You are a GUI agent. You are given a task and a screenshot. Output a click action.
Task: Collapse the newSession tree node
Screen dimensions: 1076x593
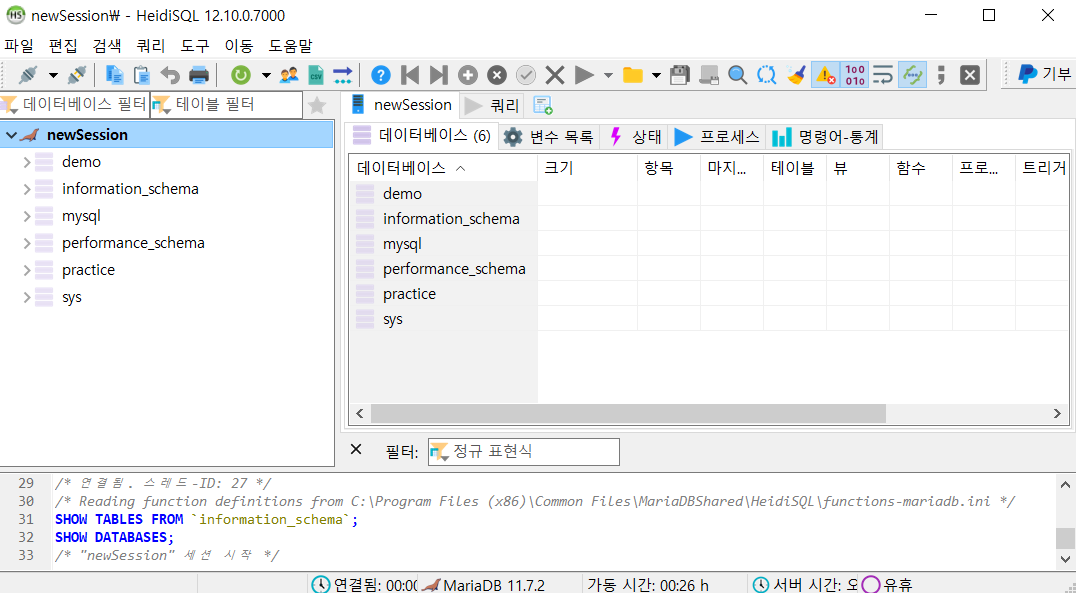point(11,135)
